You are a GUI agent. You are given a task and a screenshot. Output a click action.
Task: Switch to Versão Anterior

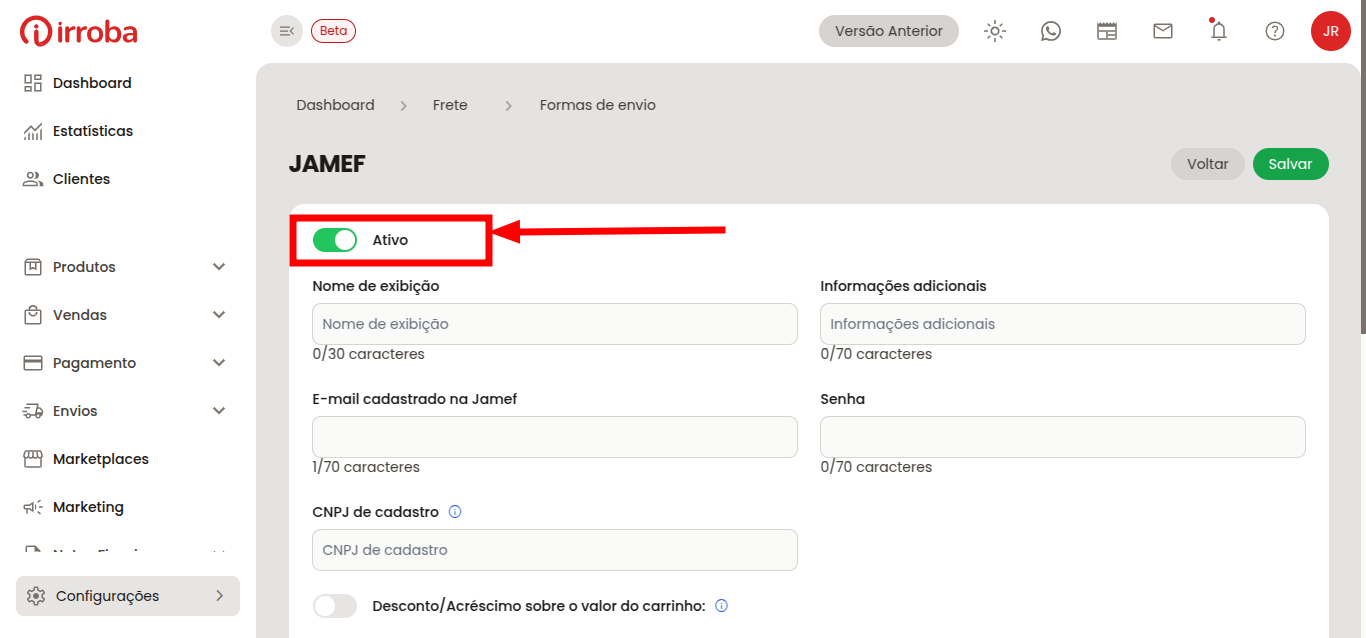(889, 31)
